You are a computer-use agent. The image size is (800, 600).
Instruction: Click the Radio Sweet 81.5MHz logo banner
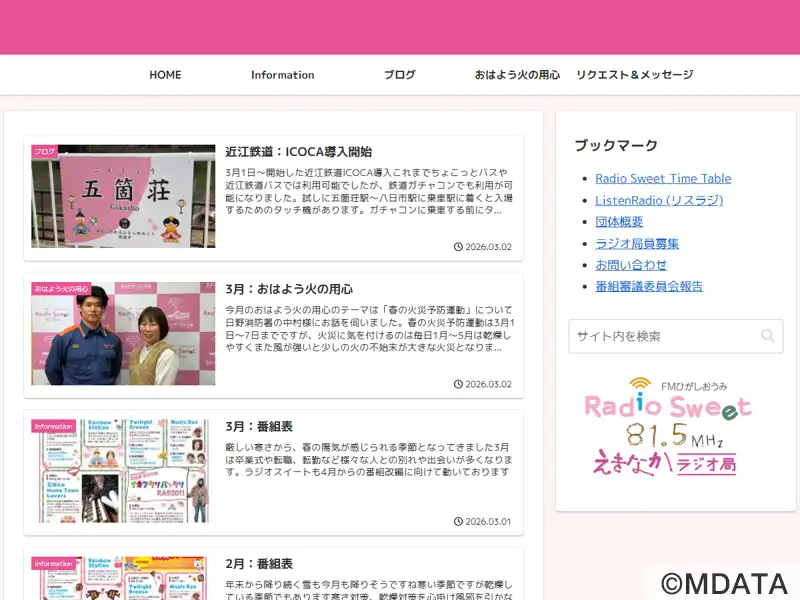click(x=667, y=427)
